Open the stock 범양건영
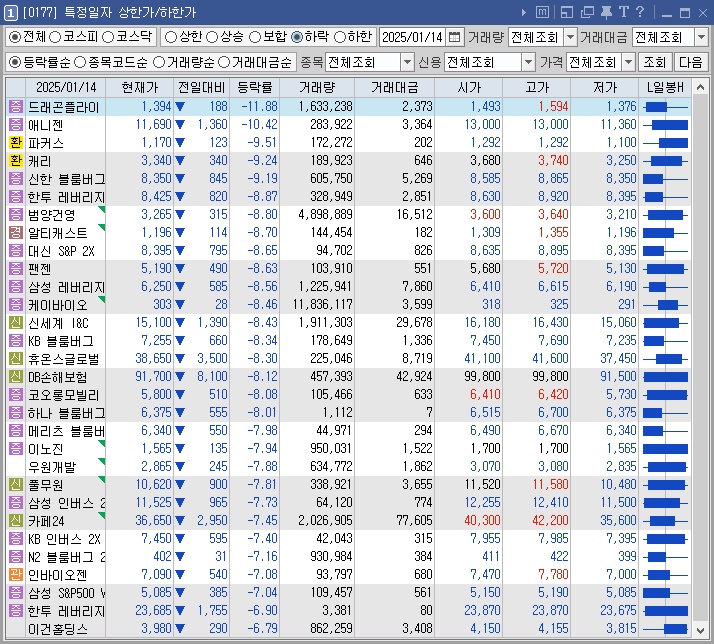The height and width of the screenshot is (644, 714). click(51, 215)
